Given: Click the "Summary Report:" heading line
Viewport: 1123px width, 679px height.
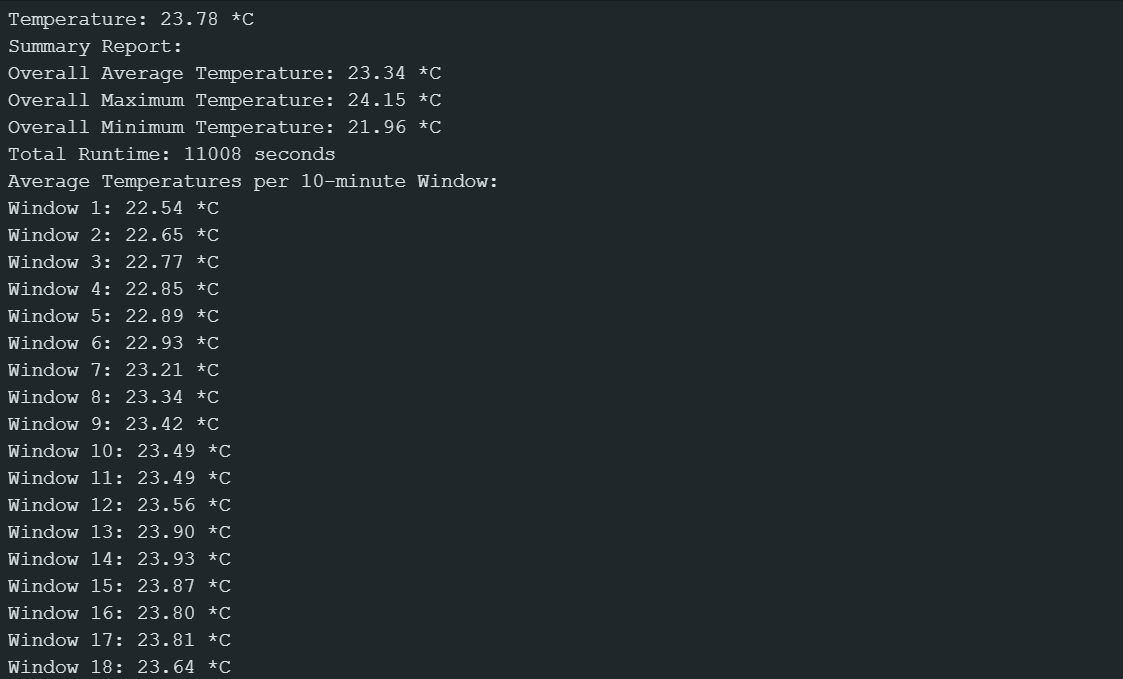Looking at the screenshot, I should click(x=96, y=46).
